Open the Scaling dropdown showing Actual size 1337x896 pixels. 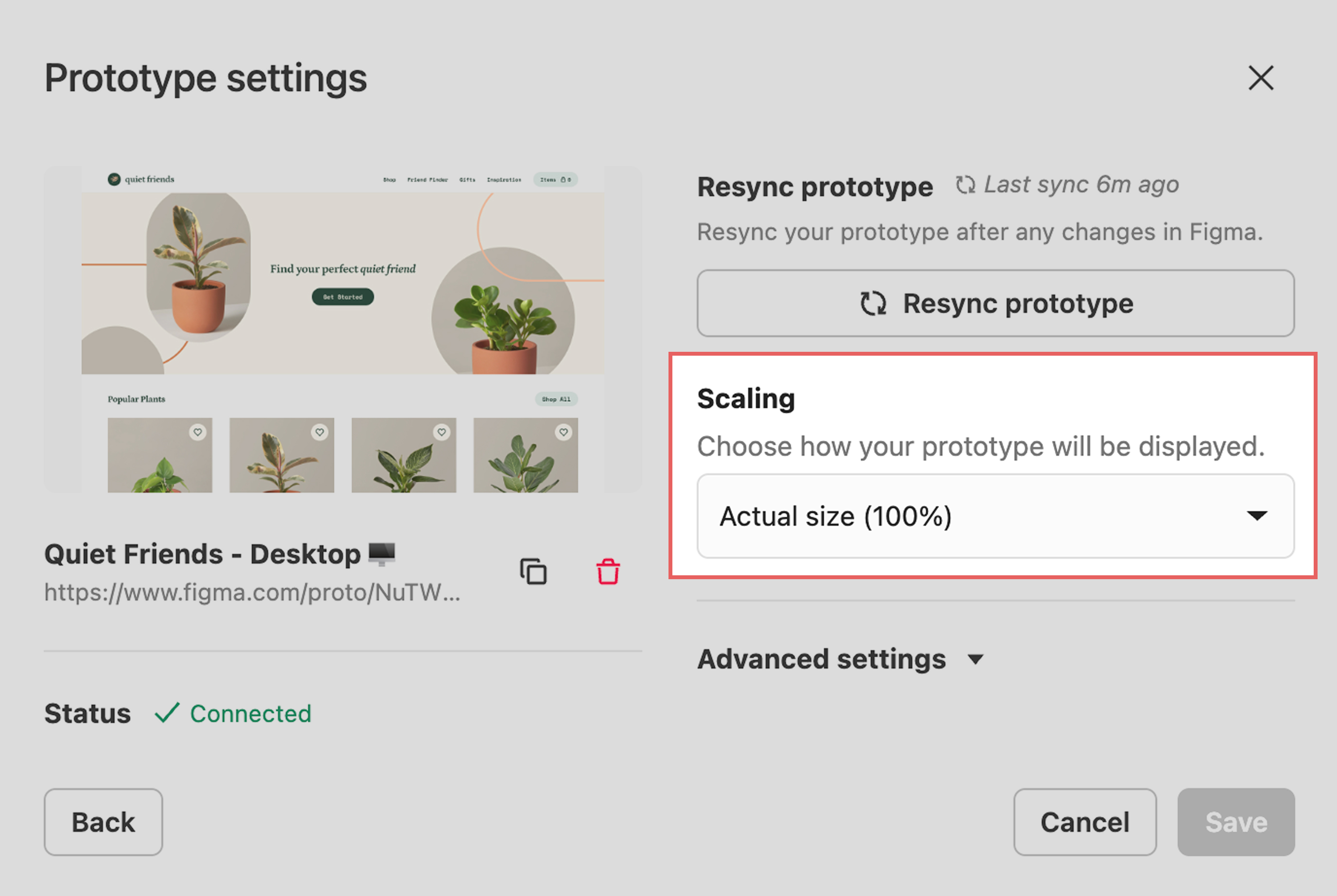point(995,516)
